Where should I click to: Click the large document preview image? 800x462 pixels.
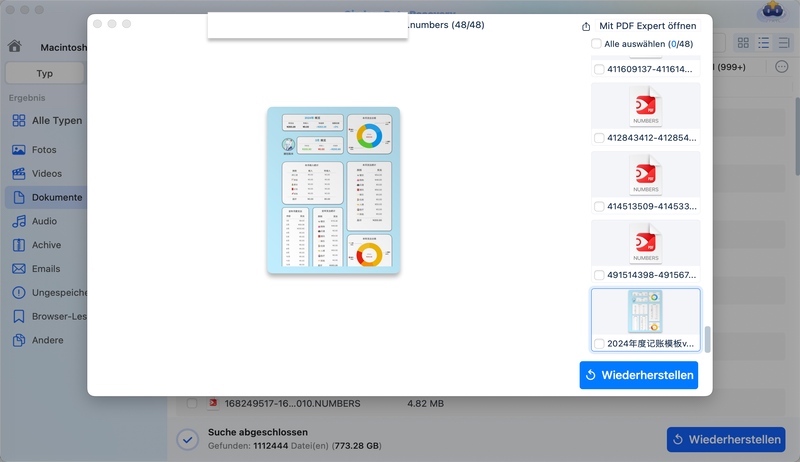pos(334,190)
